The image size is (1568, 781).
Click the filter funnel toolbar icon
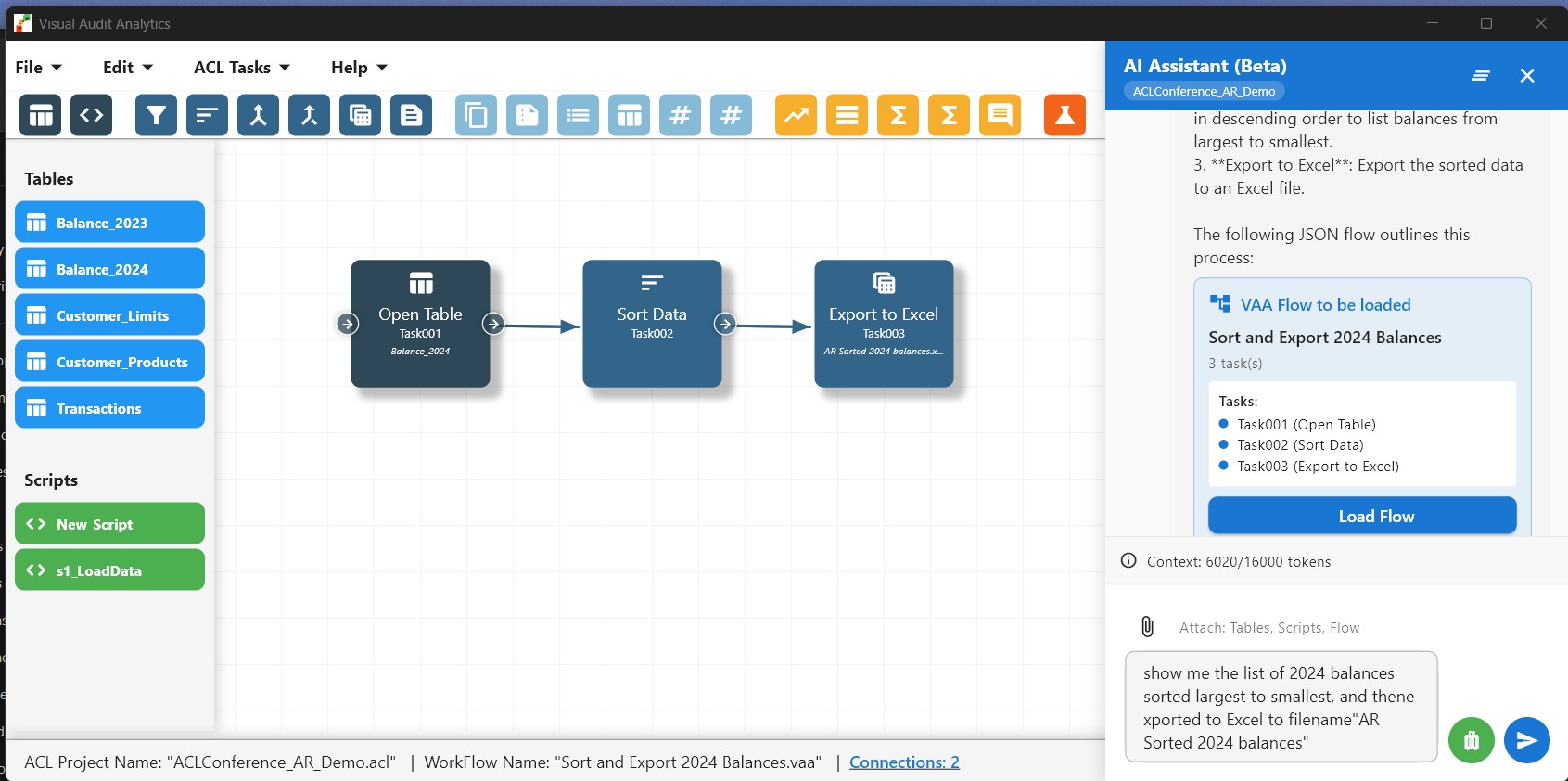pos(156,115)
